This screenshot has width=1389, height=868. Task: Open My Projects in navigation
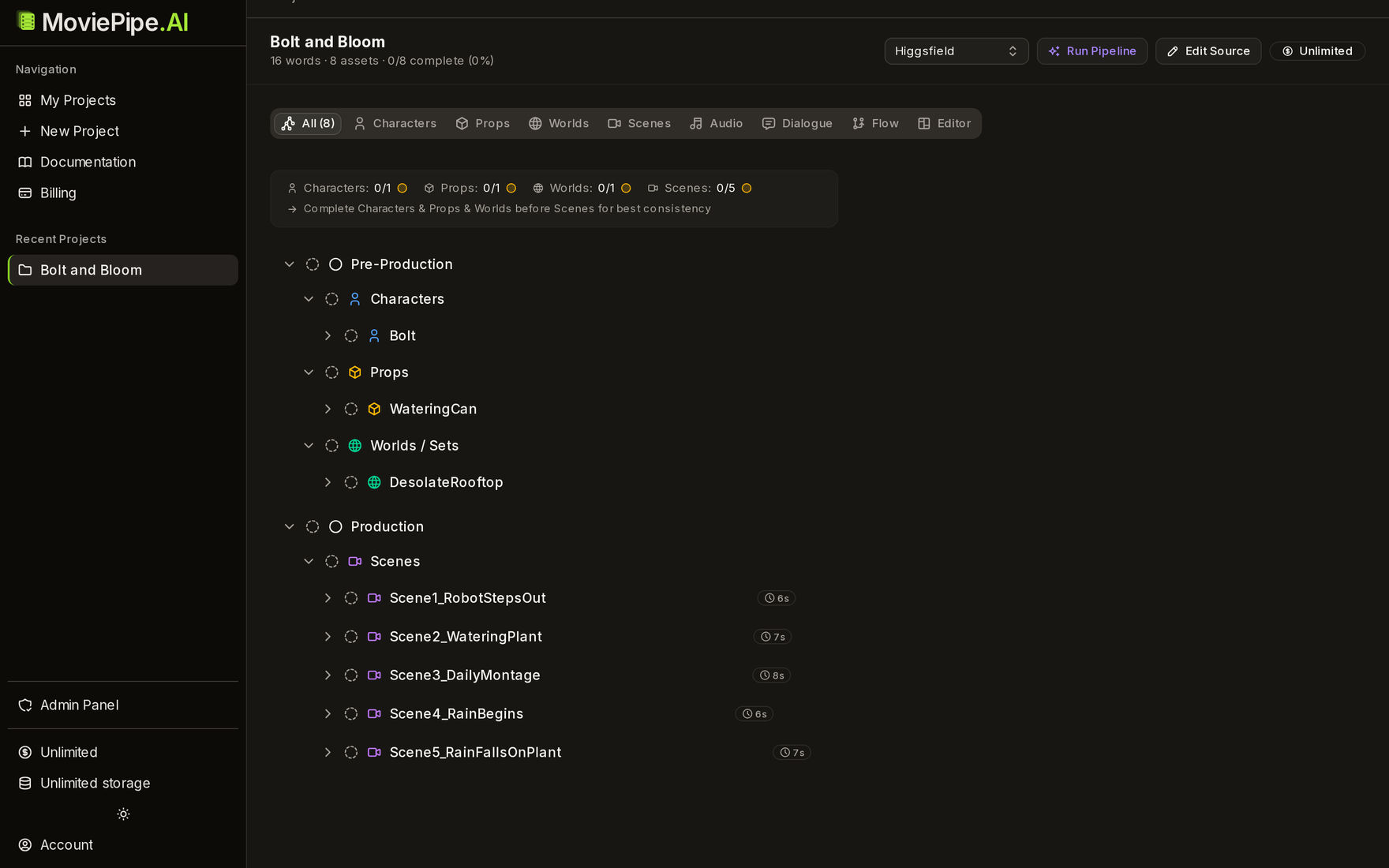tap(122, 100)
